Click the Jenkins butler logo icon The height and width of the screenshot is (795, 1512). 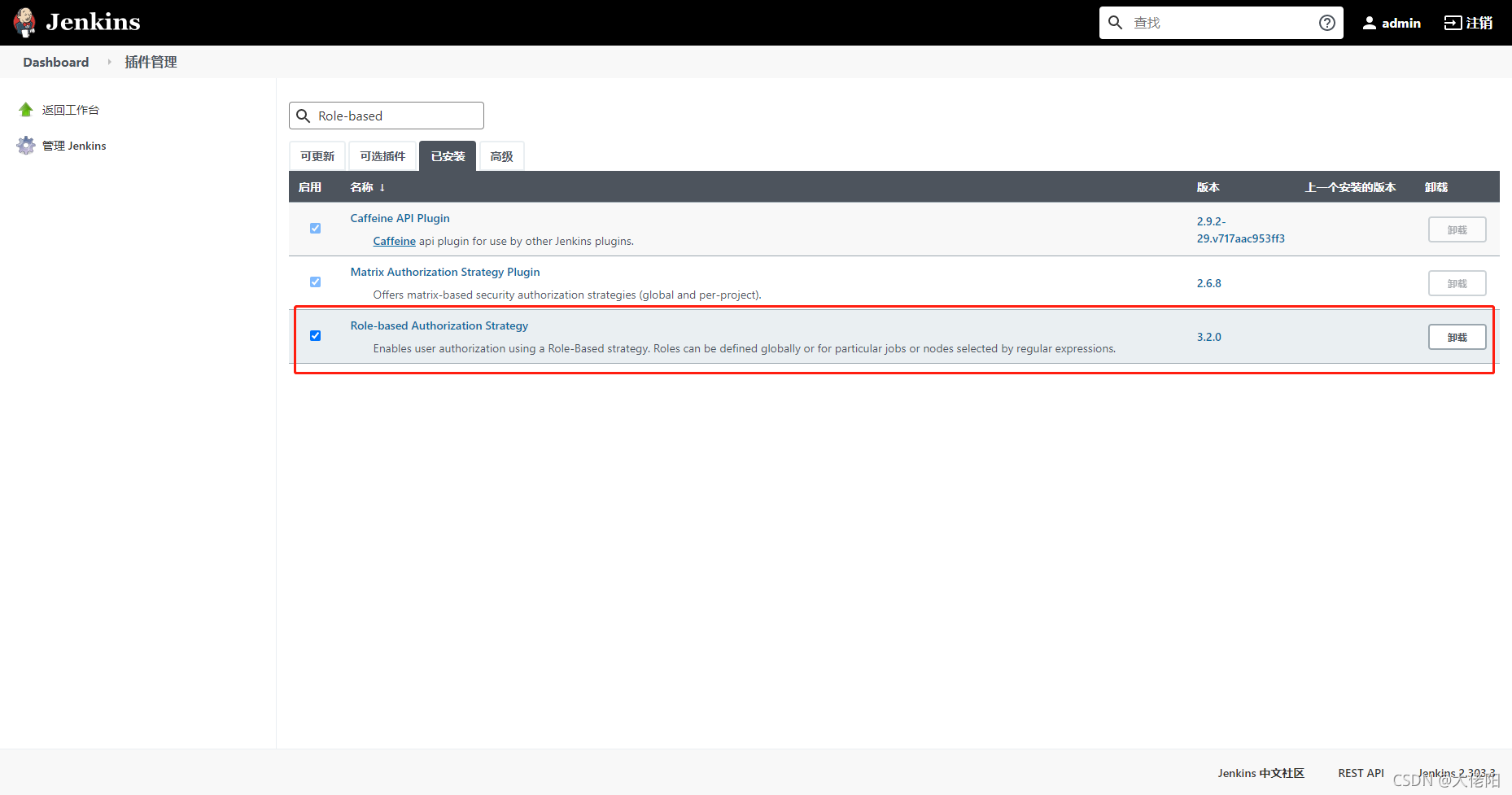24,23
